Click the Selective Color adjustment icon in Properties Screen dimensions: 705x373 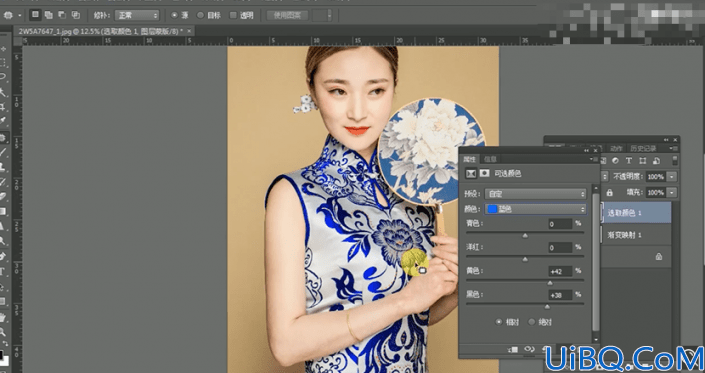point(471,173)
